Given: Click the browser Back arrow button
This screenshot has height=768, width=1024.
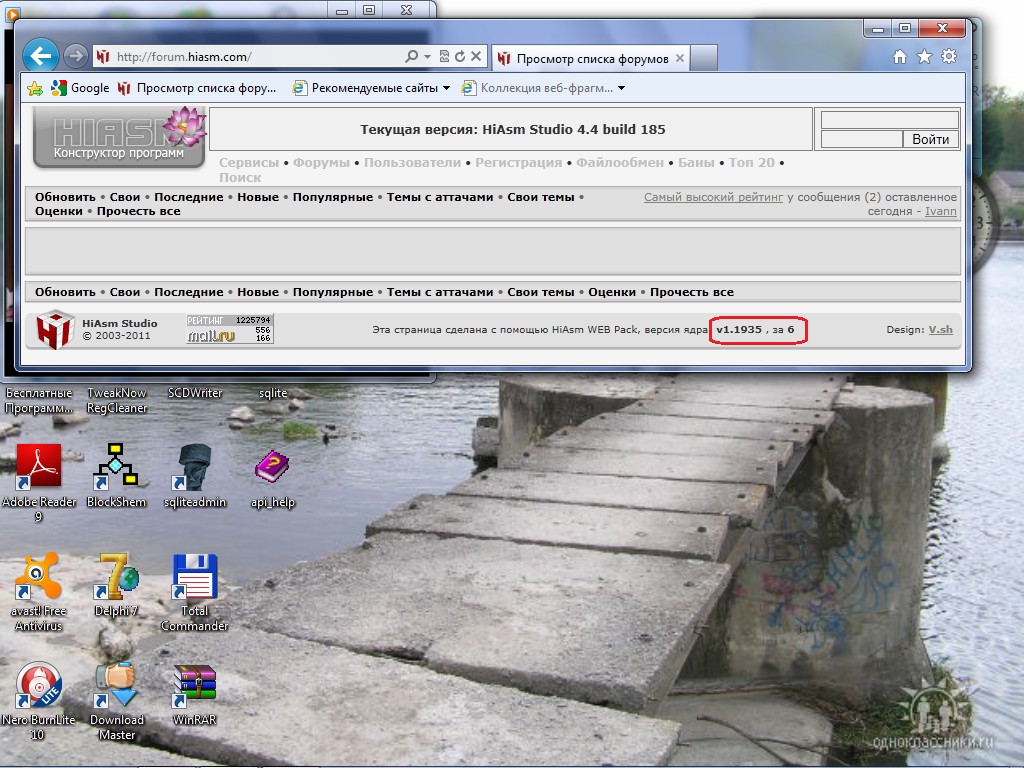Looking at the screenshot, I should point(40,56).
